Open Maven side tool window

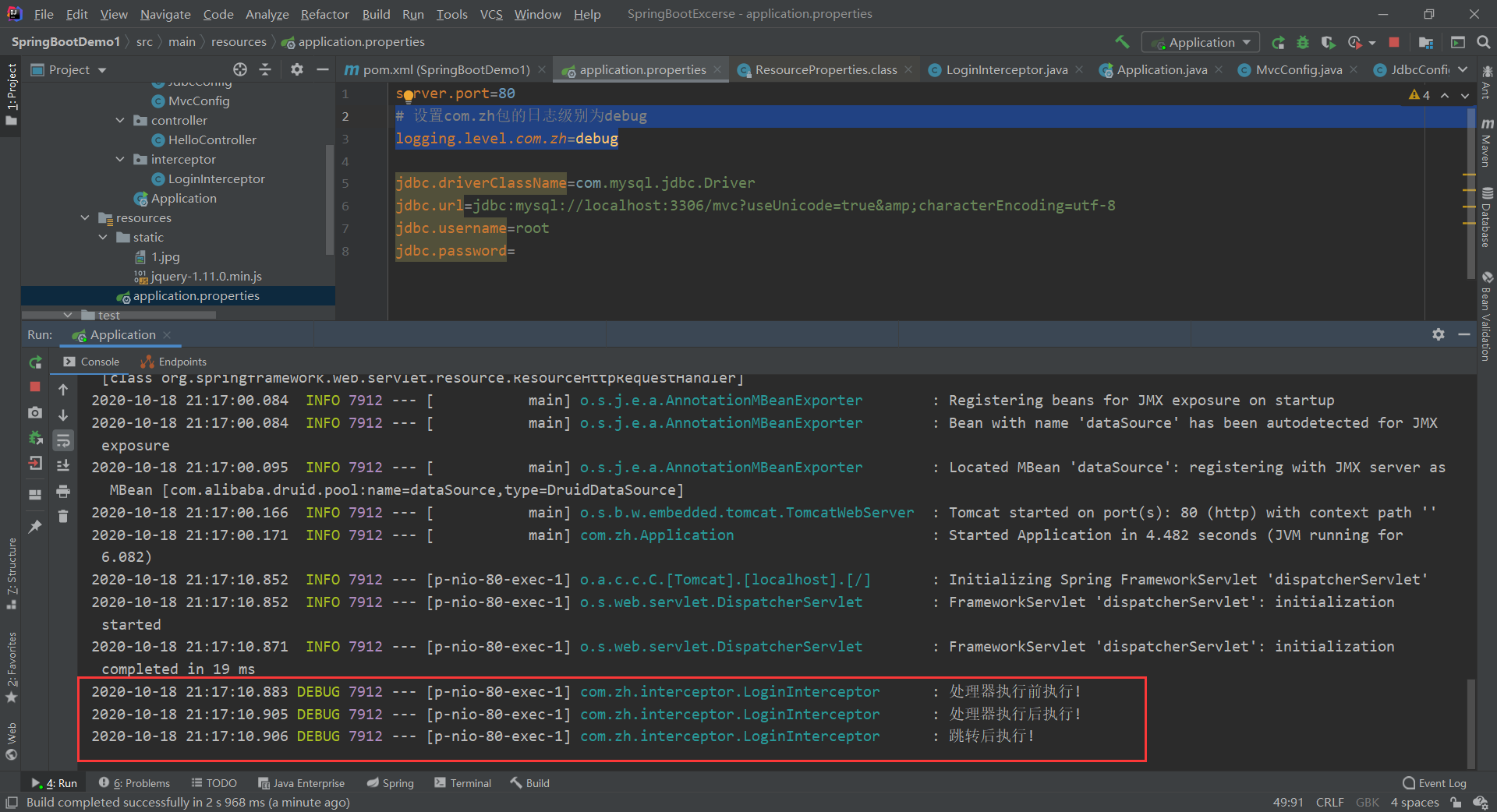(x=1486, y=143)
